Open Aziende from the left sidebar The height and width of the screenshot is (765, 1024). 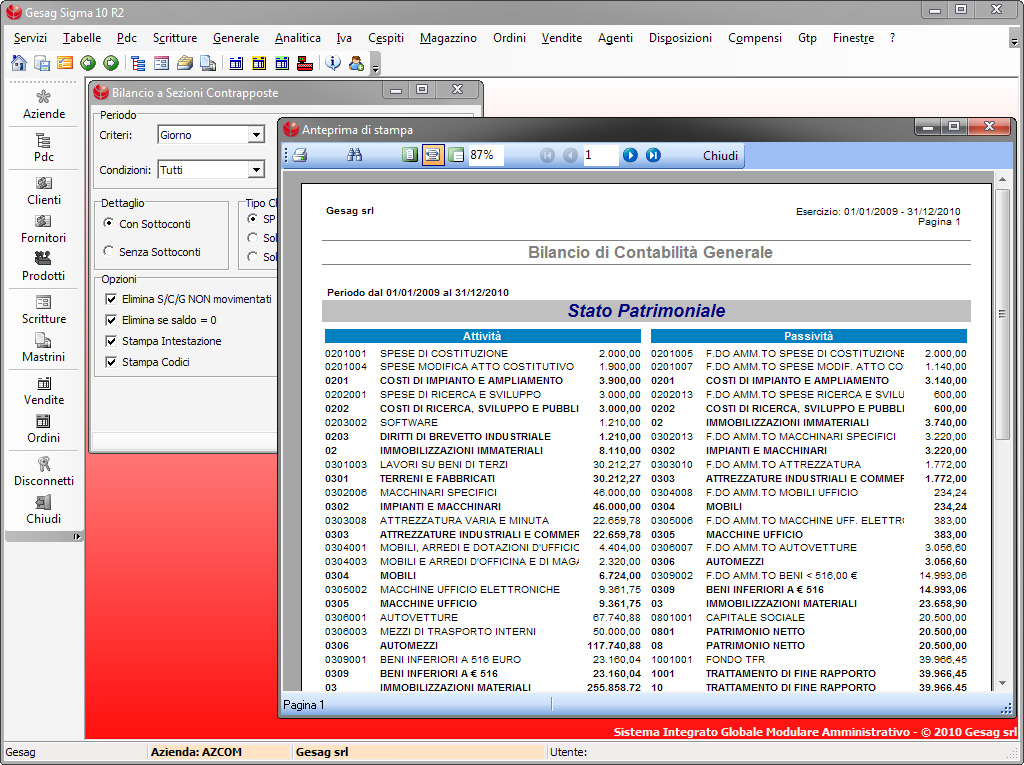44,105
